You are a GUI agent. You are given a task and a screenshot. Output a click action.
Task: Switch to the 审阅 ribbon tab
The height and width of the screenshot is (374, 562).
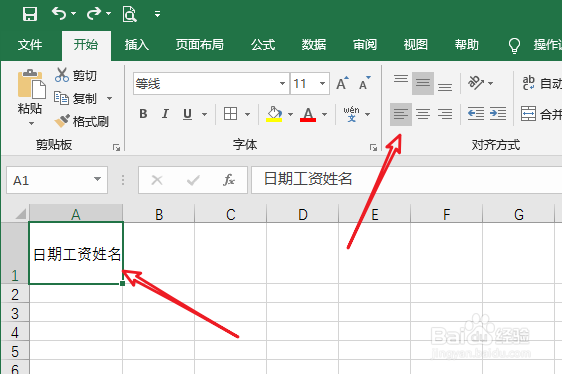365,45
